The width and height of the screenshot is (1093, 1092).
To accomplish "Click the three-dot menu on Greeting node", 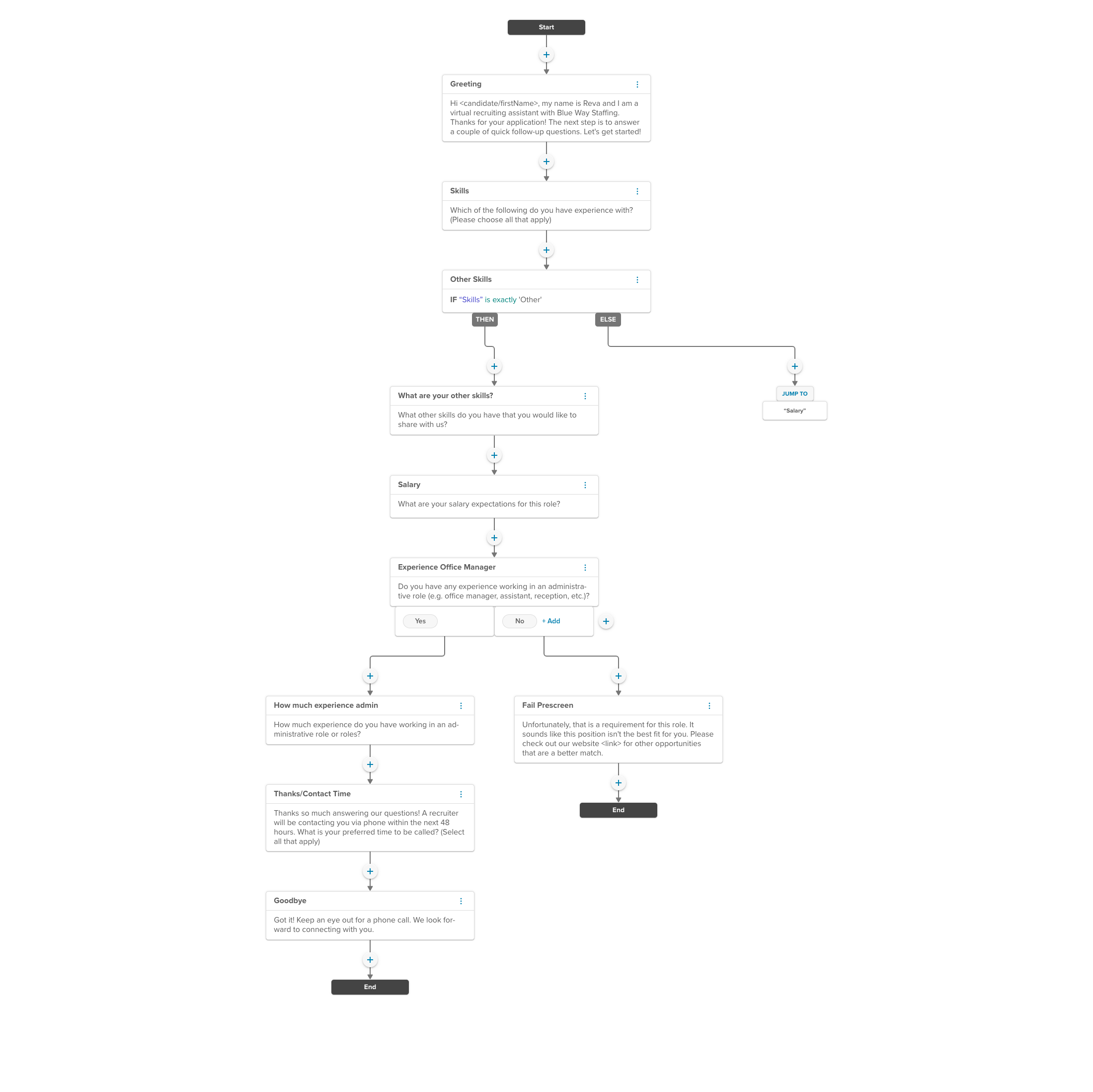I will (x=640, y=84).
